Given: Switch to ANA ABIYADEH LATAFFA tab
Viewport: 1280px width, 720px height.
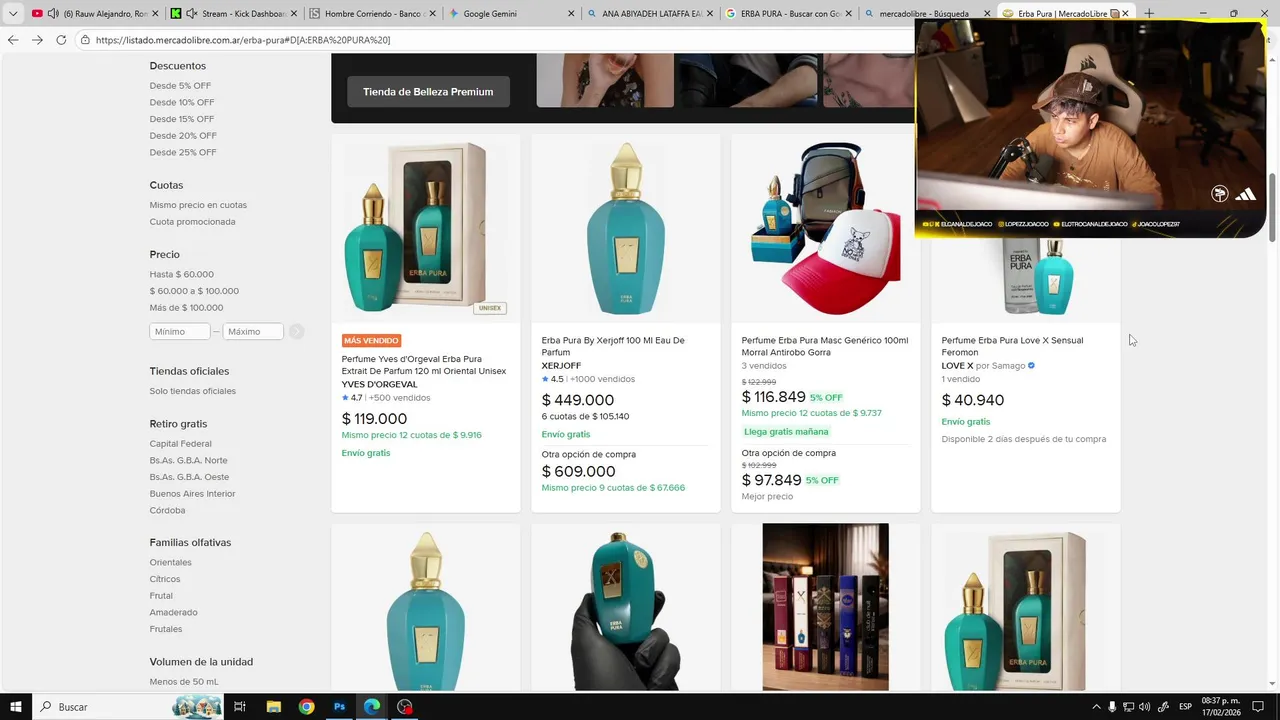Looking at the screenshot, I should point(651,14).
